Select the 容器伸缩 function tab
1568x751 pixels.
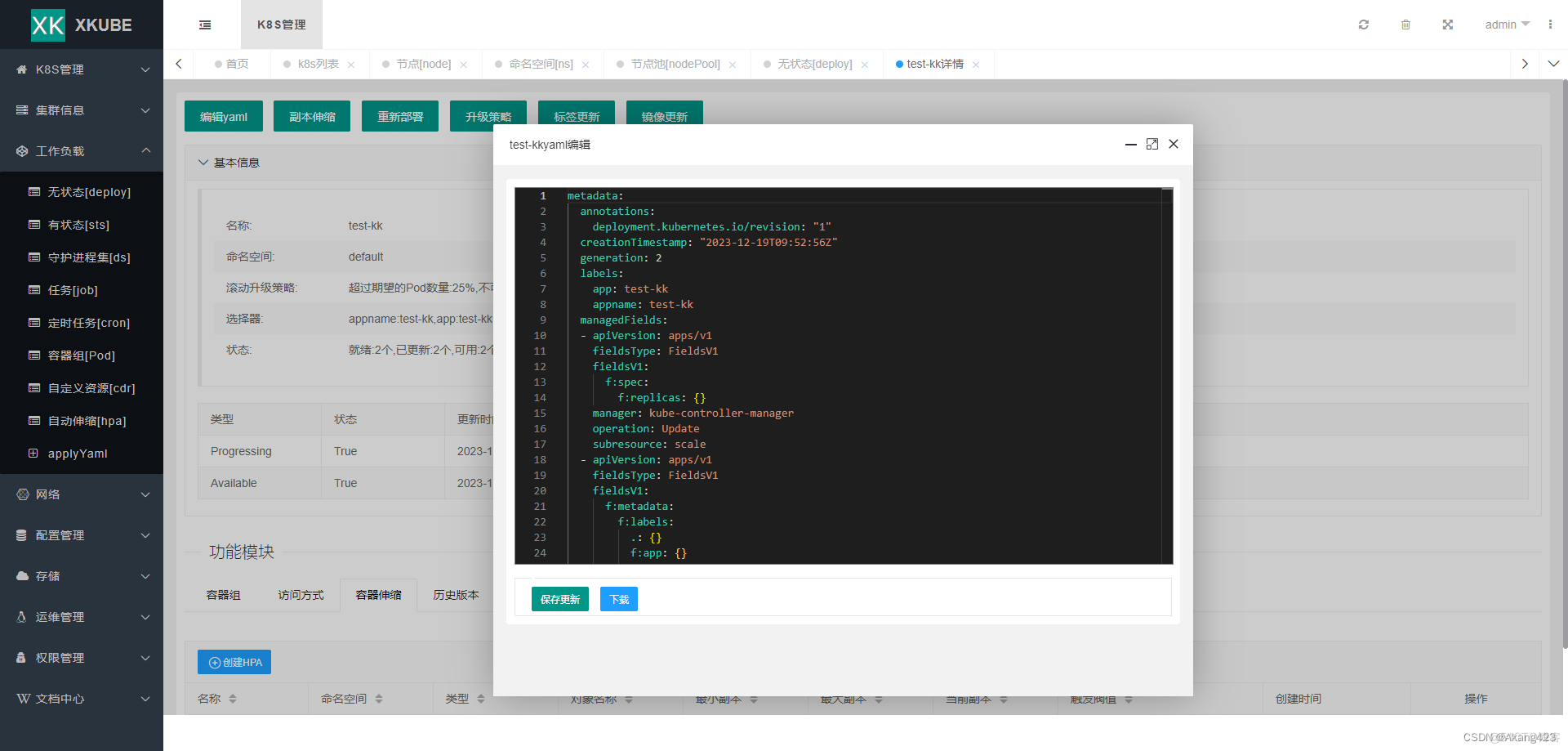[x=379, y=595]
